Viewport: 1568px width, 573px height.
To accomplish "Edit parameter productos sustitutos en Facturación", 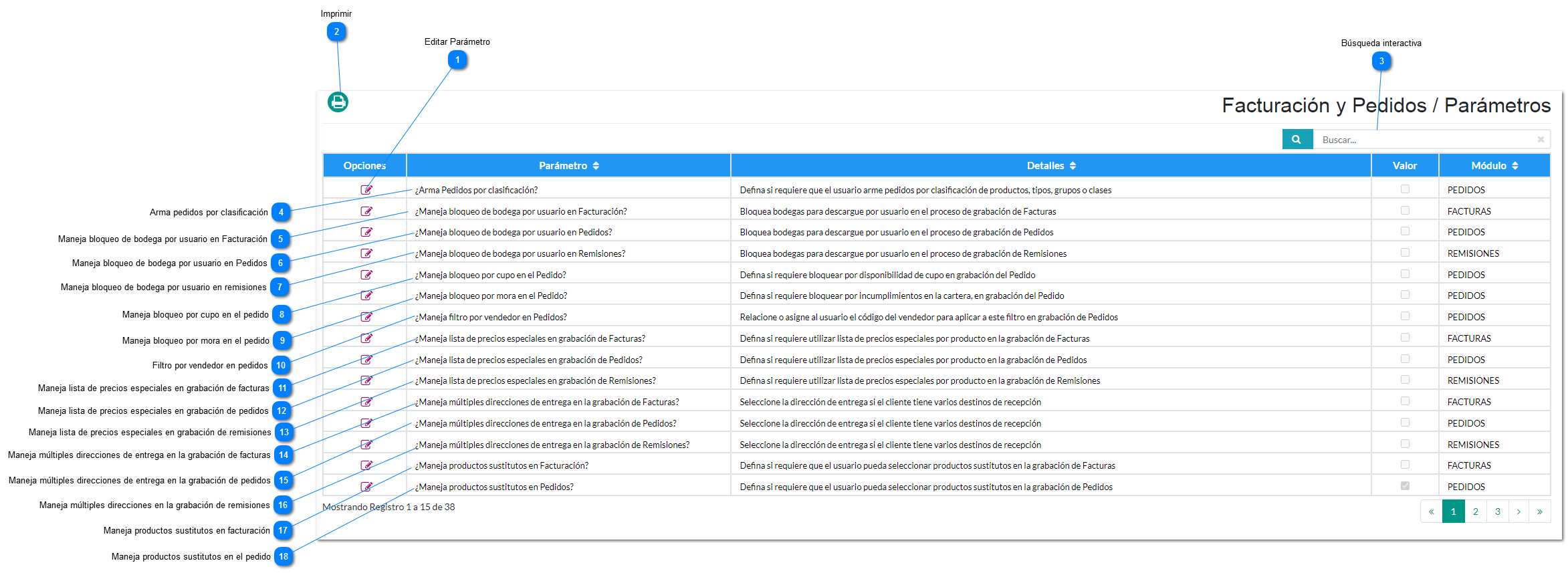I will [366, 465].
